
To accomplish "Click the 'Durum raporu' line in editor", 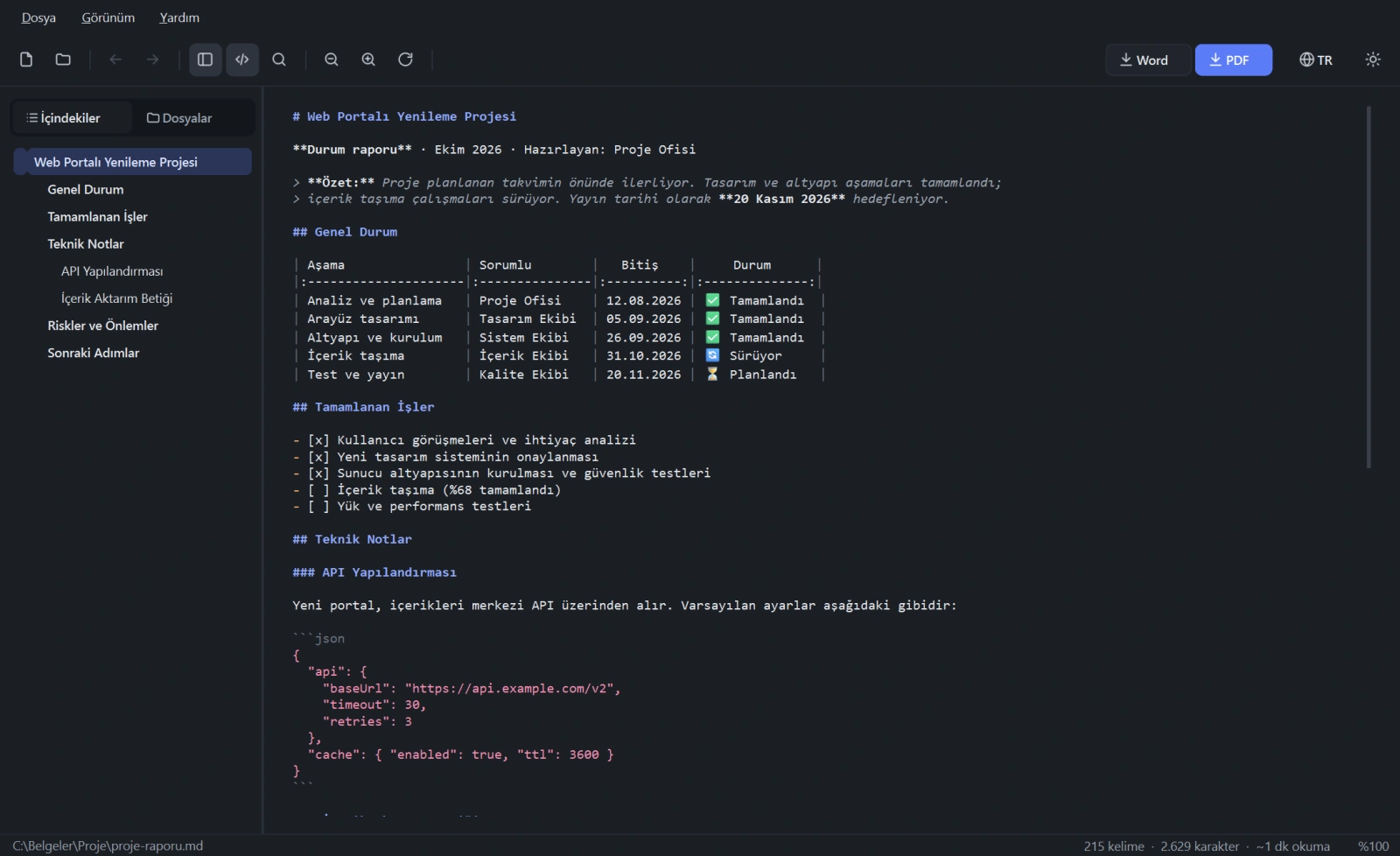I will pos(494,150).
